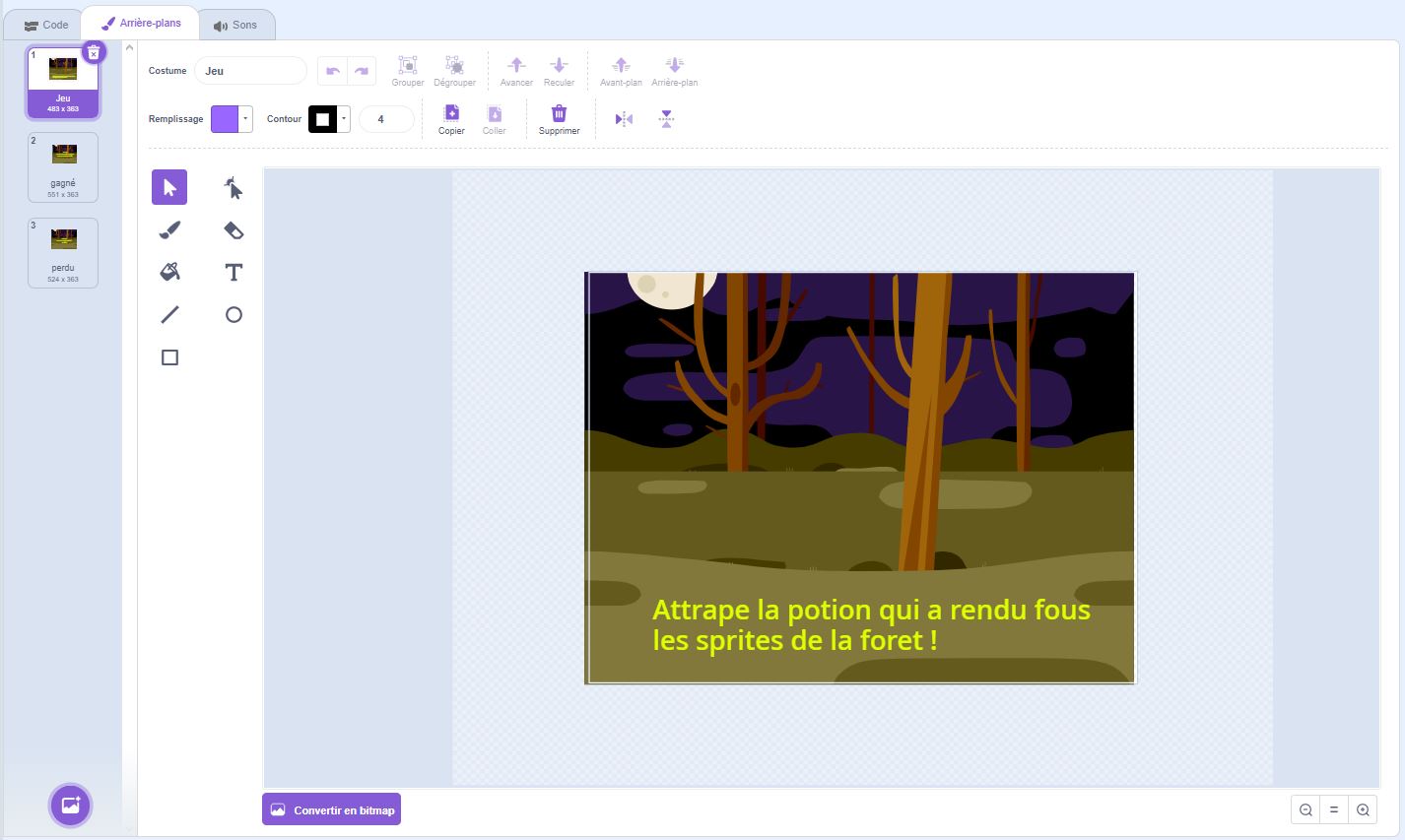Delete the Jeu backdrop with trash icon

pos(93,53)
